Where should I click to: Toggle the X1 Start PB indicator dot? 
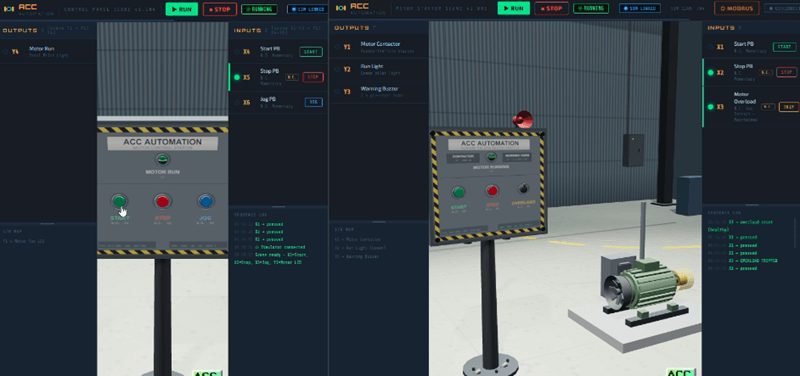(710, 47)
